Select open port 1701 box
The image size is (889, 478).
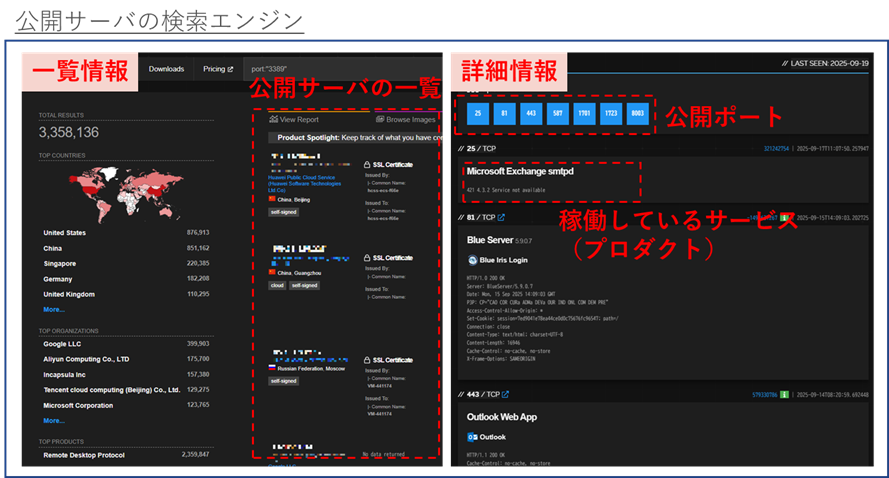tap(585, 113)
